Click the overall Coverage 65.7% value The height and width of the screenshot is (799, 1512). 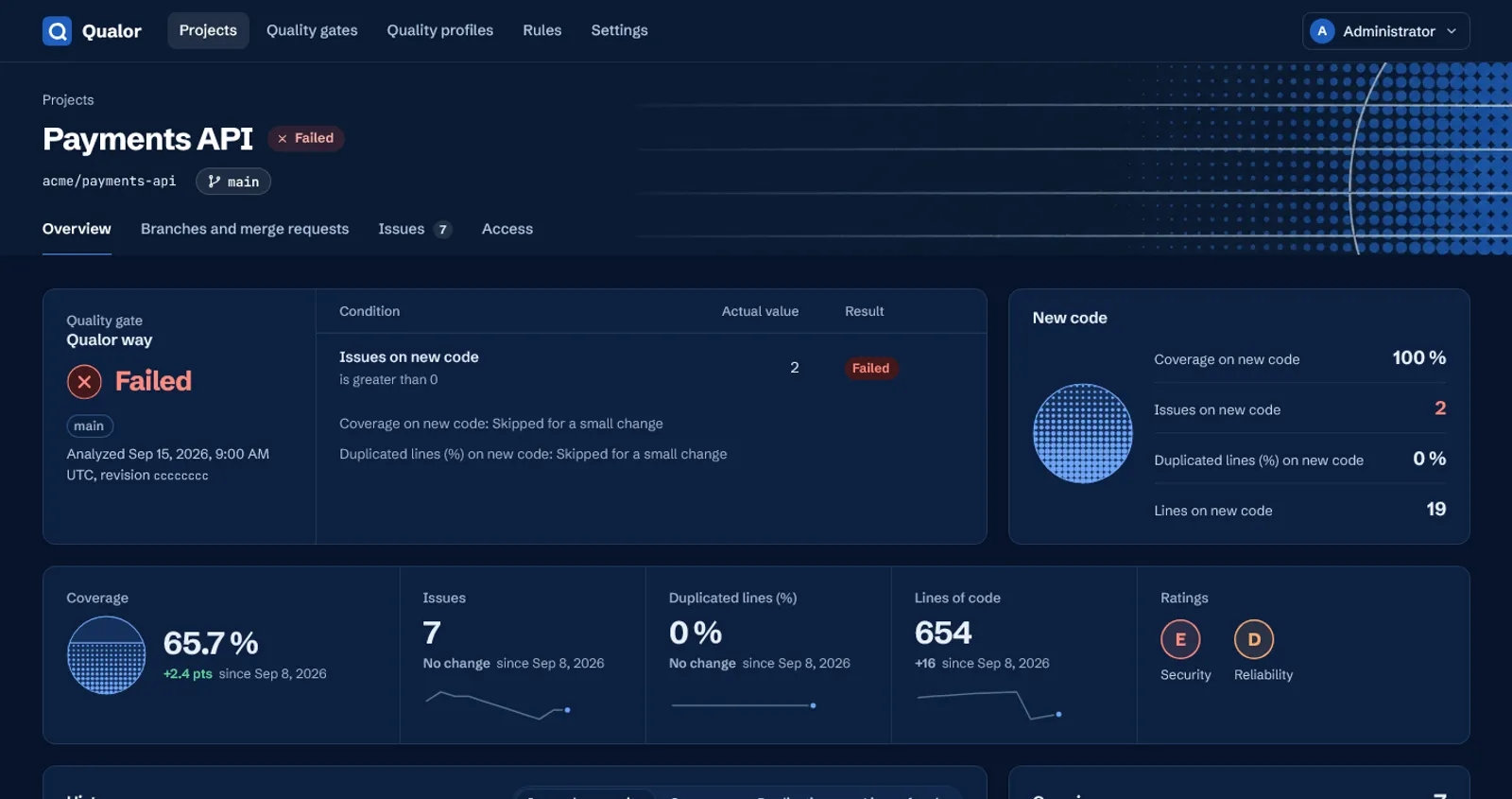click(x=211, y=643)
